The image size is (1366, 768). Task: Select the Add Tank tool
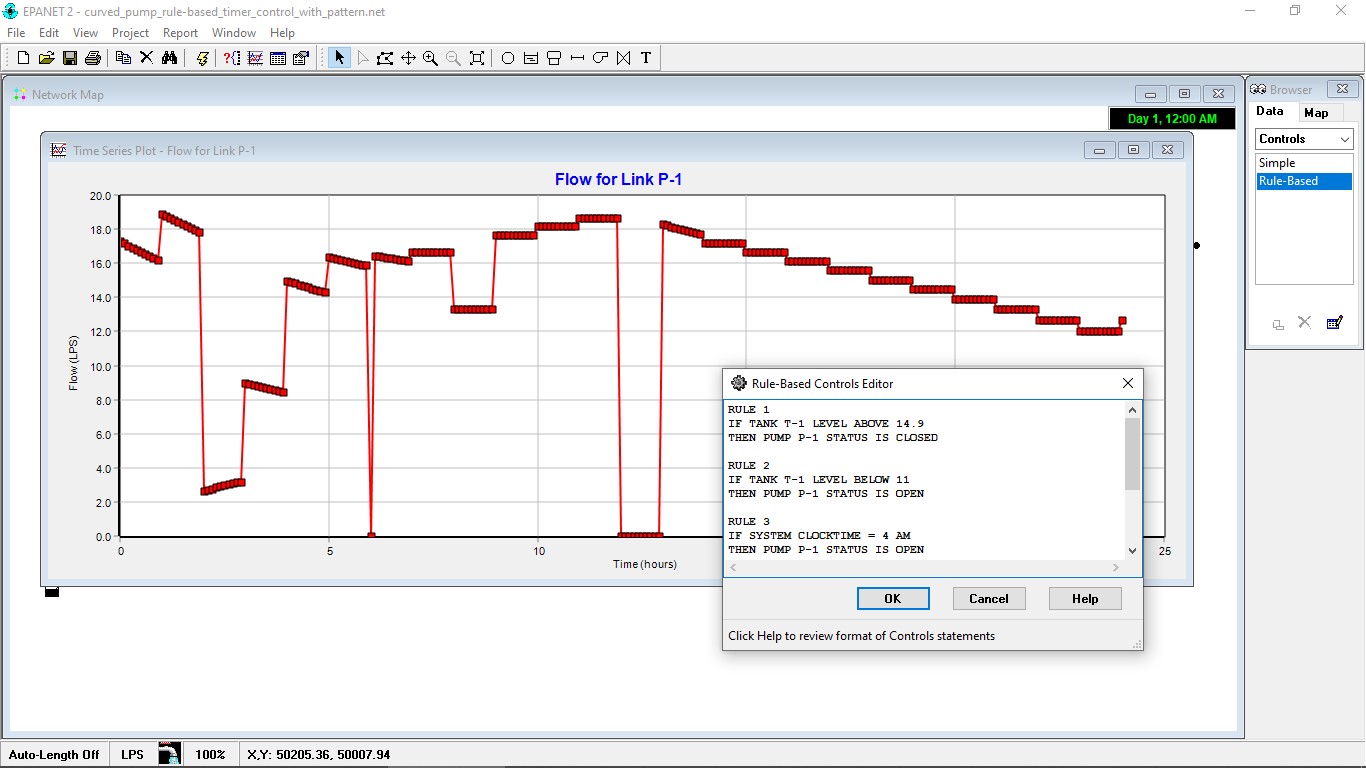pyautogui.click(x=553, y=57)
